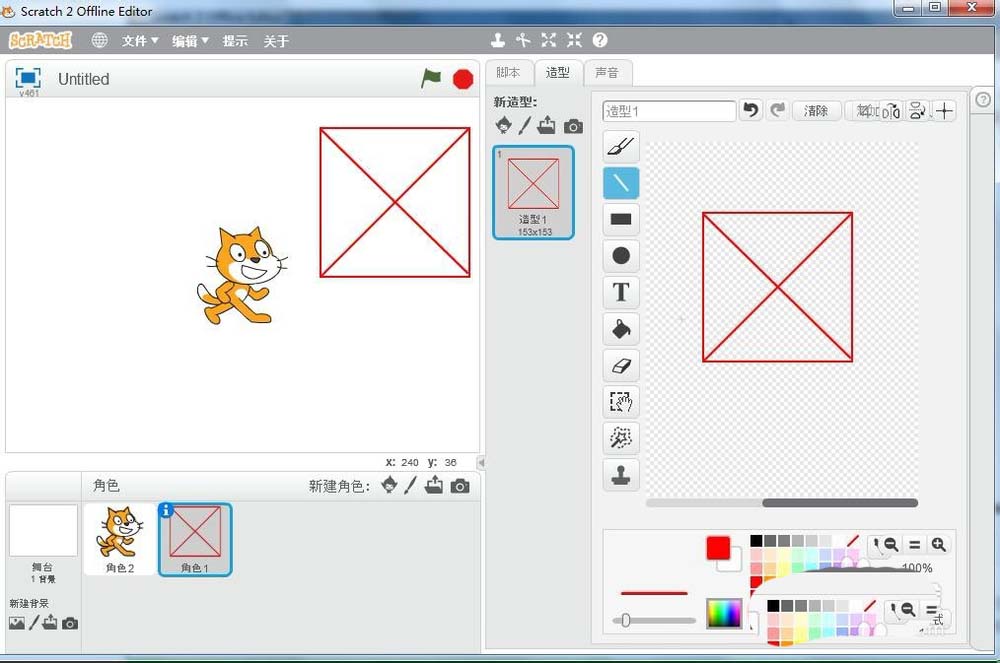Collapse the stage with the small arrow
The height and width of the screenshot is (663, 1000).
click(482, 463)
